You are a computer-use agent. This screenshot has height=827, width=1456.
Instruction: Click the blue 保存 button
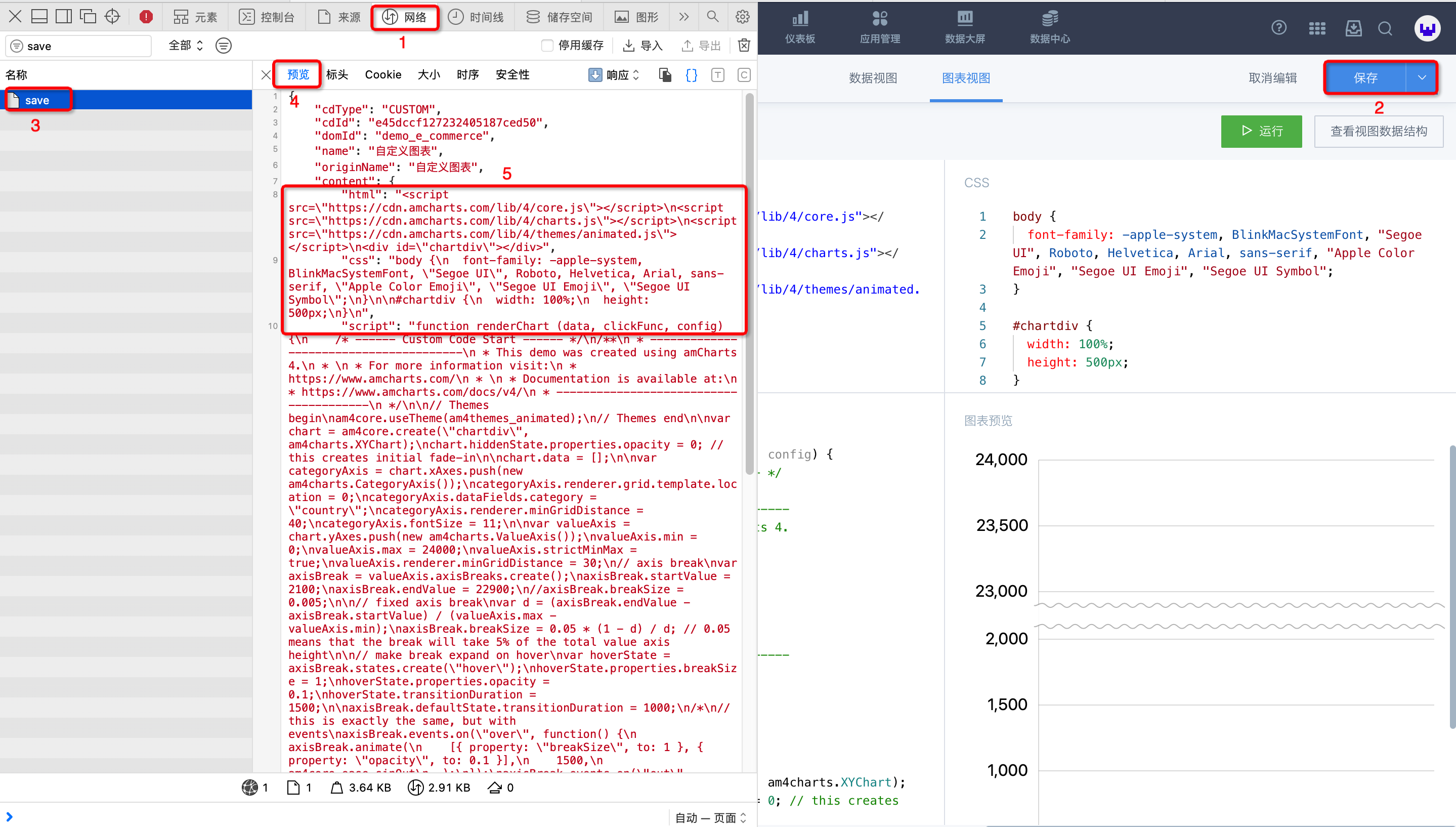click(1365, 78)
